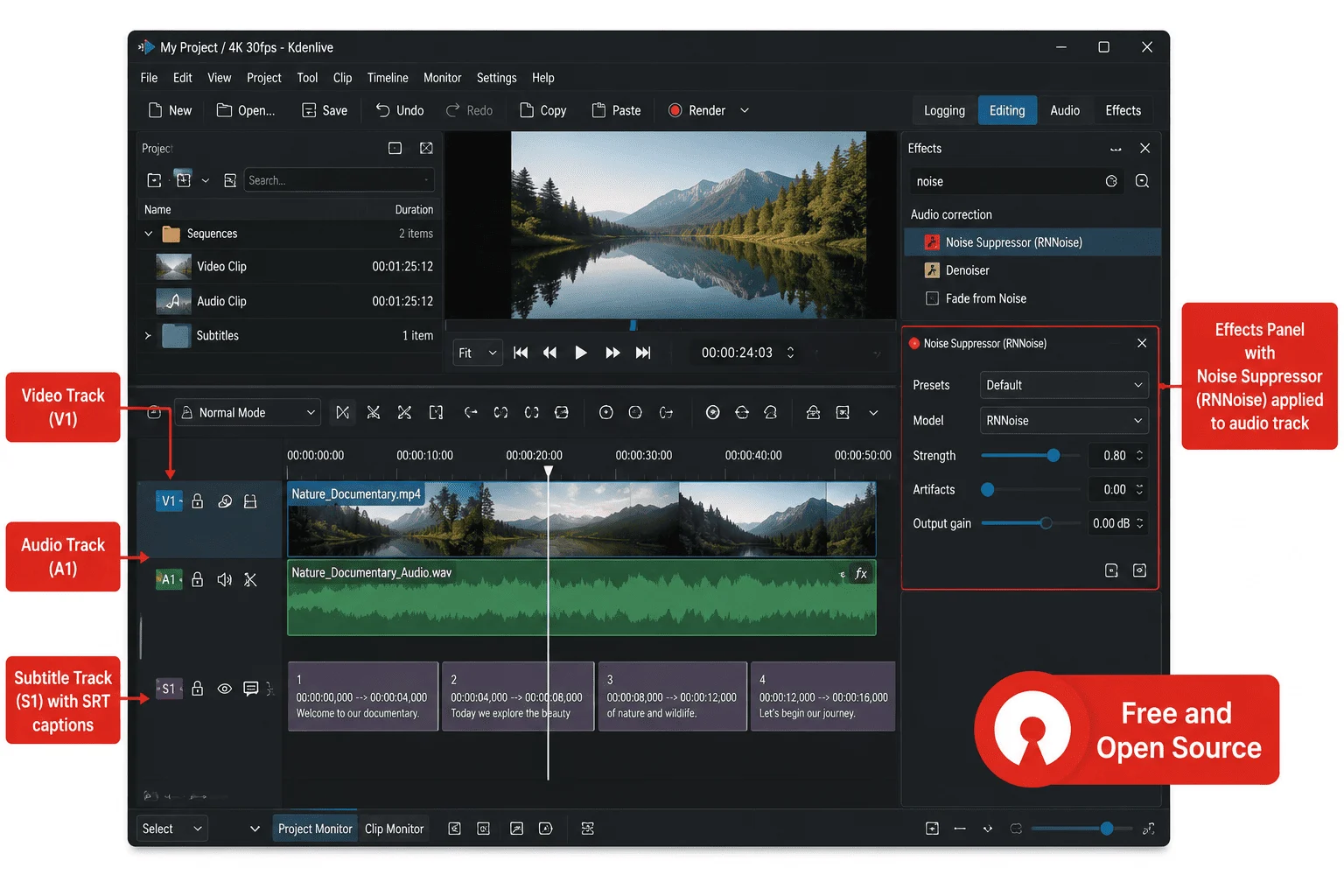Toggle S1 subtitle track eye visibility
This screenshot has width=1344, height=896.
[x=225, y=689]
